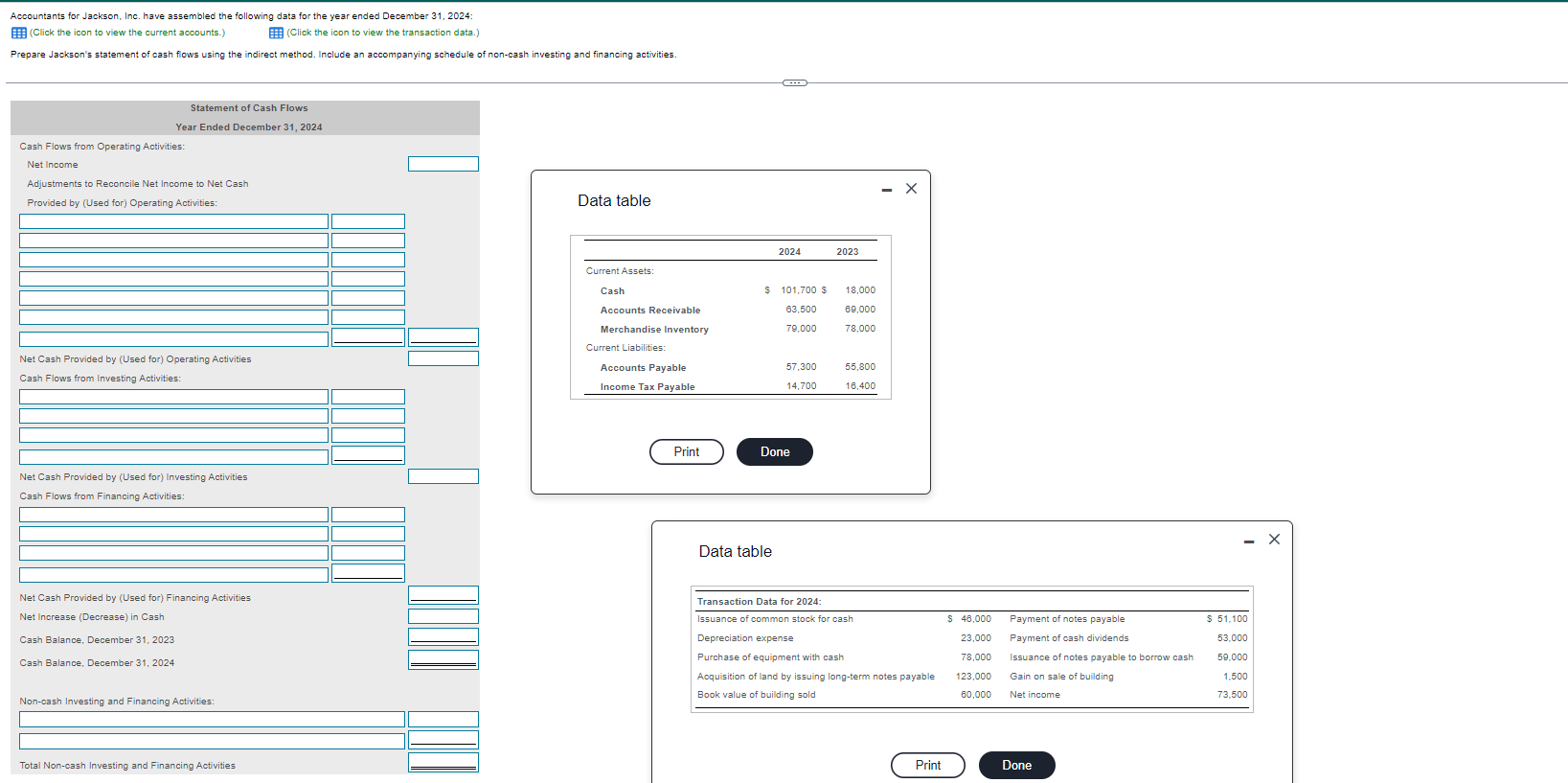Screen dimensions: 1568x783
Task: Click the 'Merchandise Inventory' row label
Action: click(654, 330)
